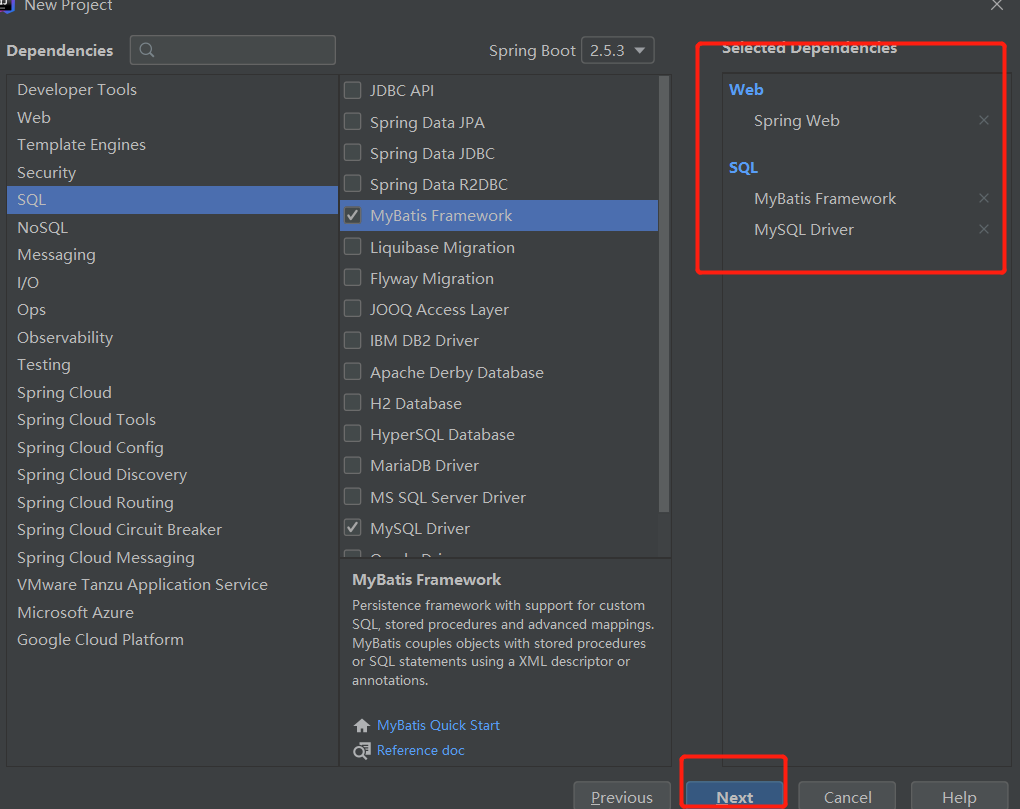Enable Spring Data R2DBC checkbox
This screenshot has width=1020, height=809.
[353, 183]
